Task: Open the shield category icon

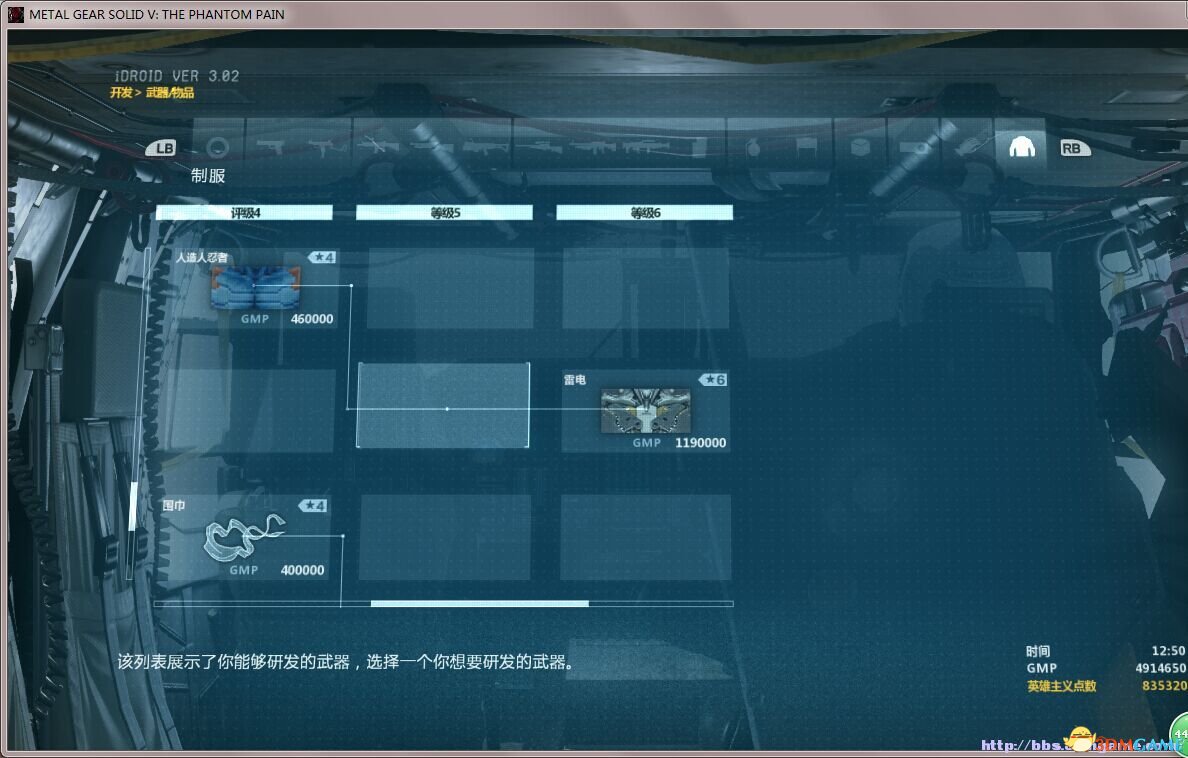Action: [699, 146]
